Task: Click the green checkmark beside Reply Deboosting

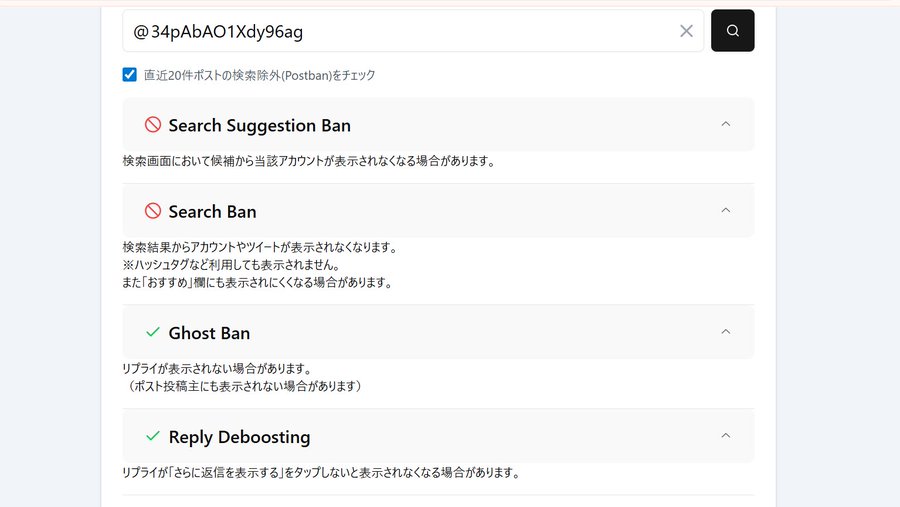Action: point(153,436)
